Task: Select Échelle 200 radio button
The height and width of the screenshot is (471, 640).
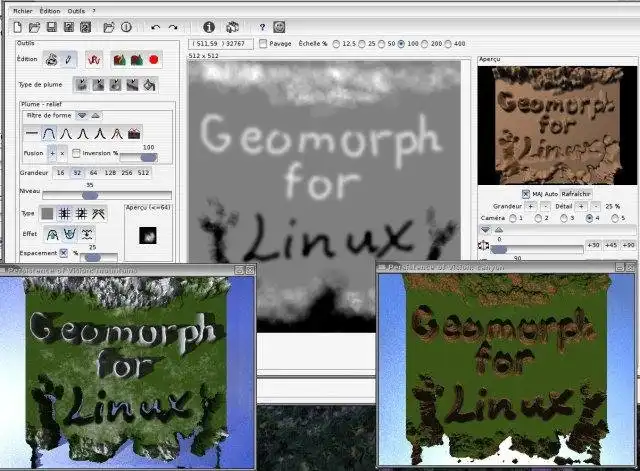Action: 424,44
